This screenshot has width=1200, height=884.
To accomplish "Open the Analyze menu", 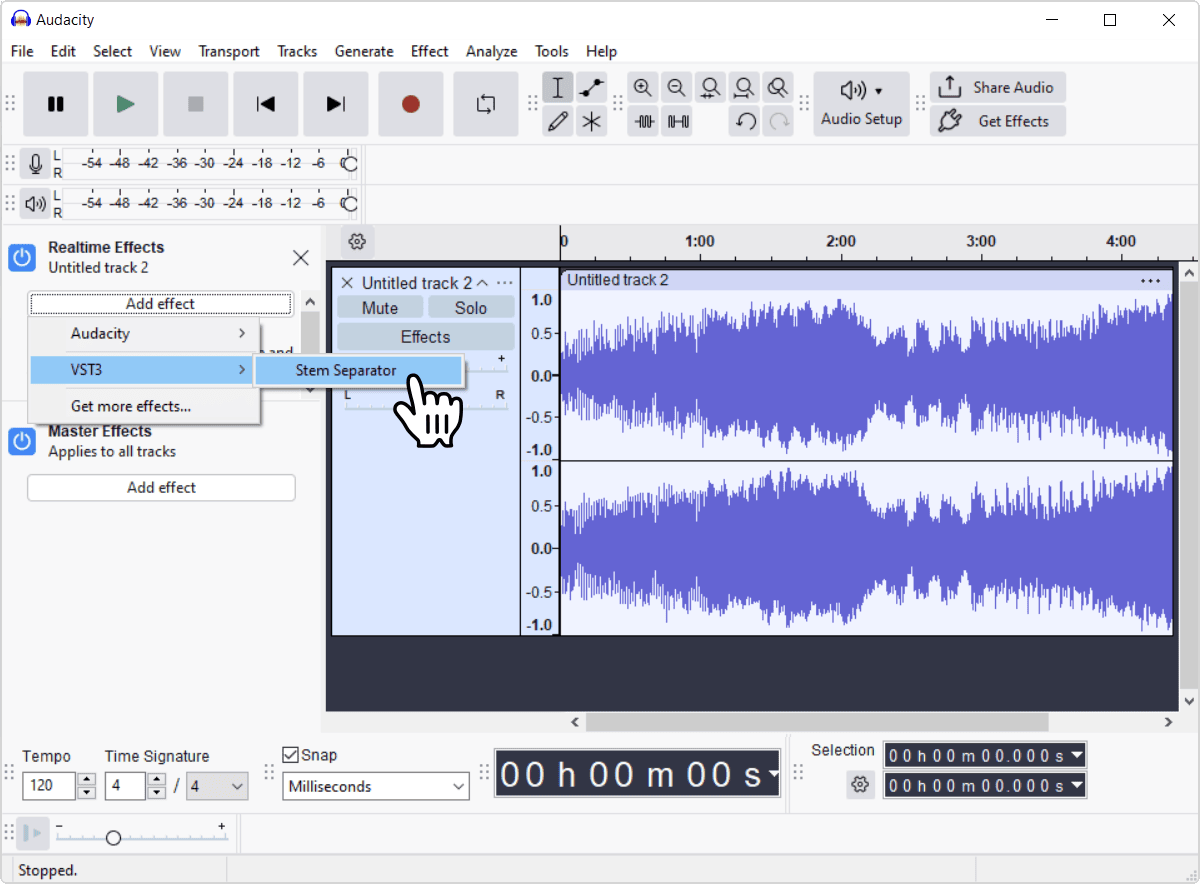I will [x=491, y=51].
